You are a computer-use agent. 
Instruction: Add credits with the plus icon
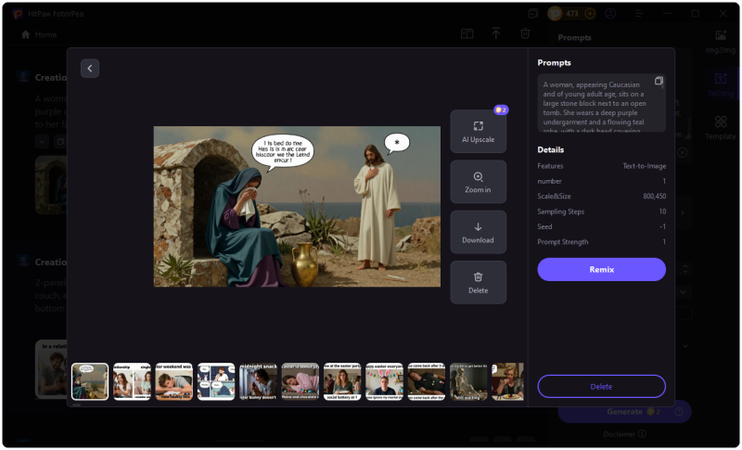(590, 14)
